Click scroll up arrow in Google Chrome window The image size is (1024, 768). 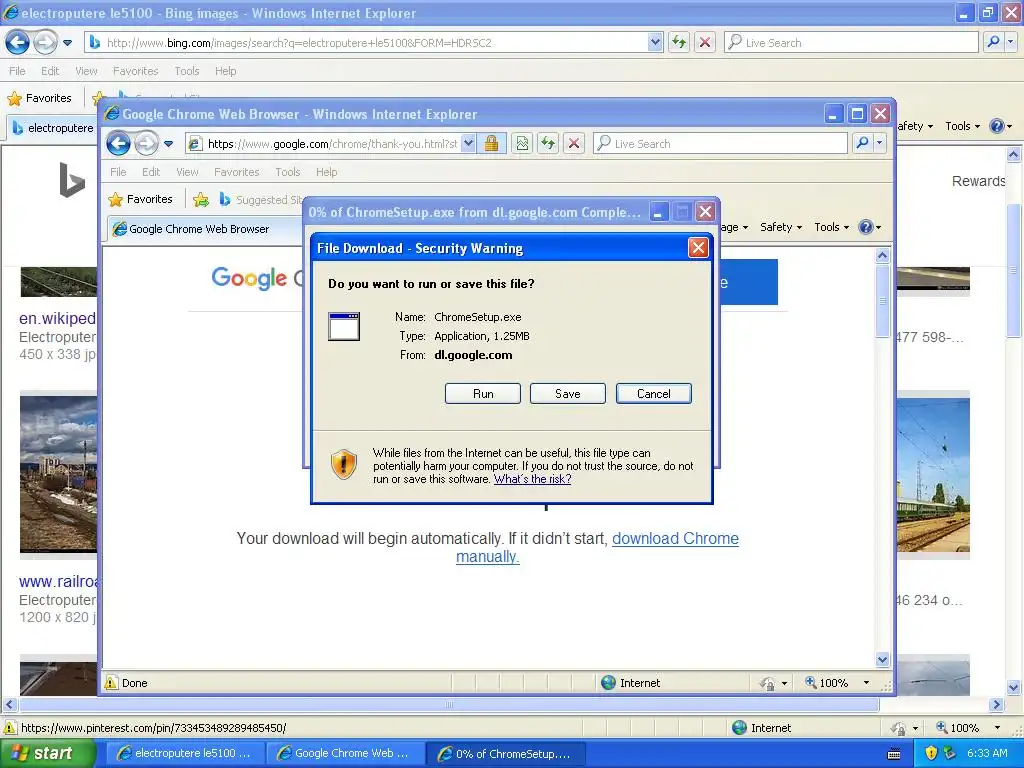[882, 255]
